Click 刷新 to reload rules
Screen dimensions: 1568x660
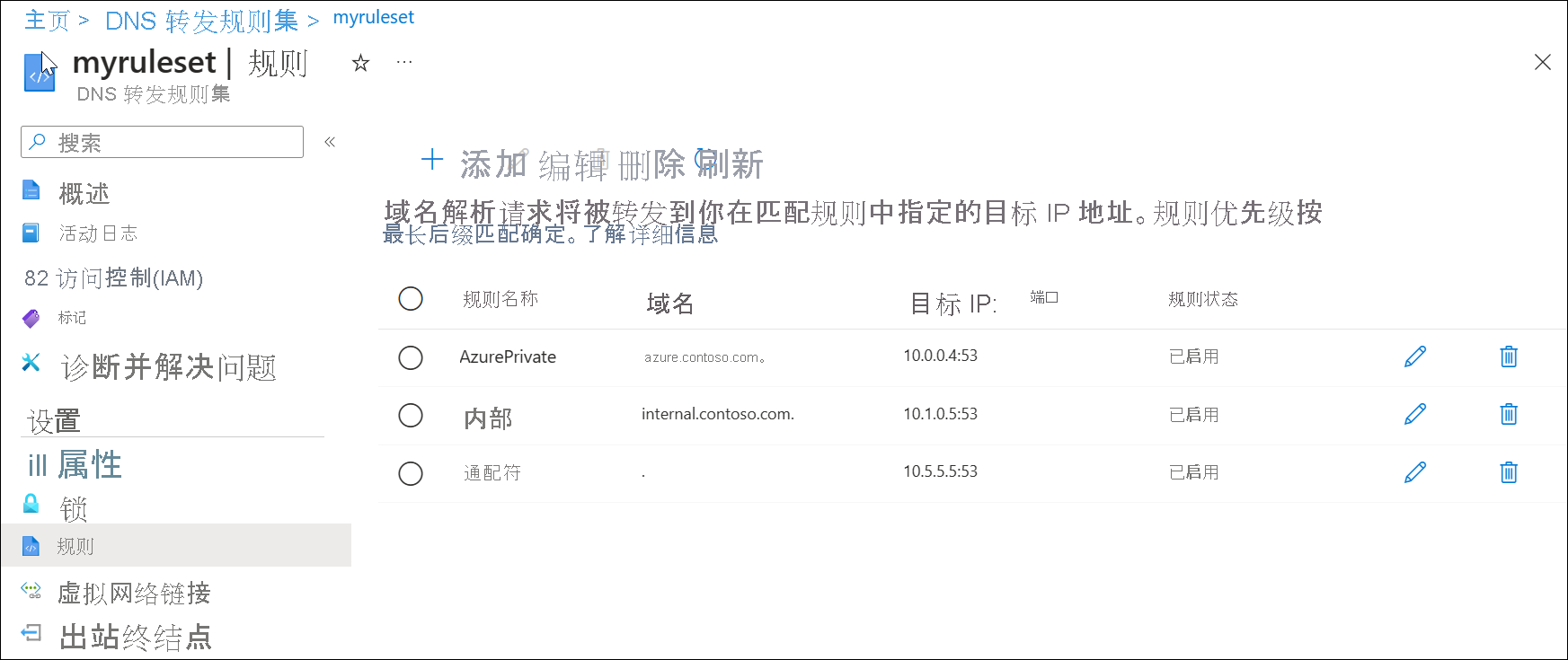point(731,164)
